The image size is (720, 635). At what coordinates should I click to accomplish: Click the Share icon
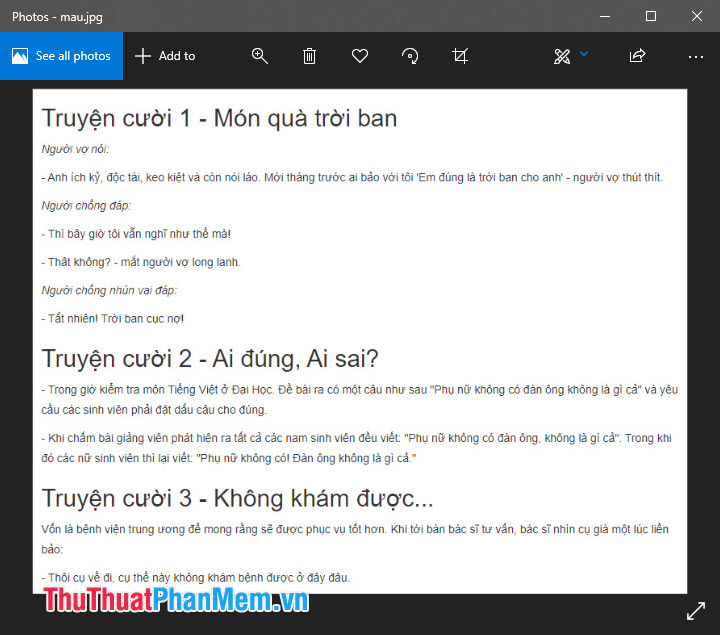point(637,56)
